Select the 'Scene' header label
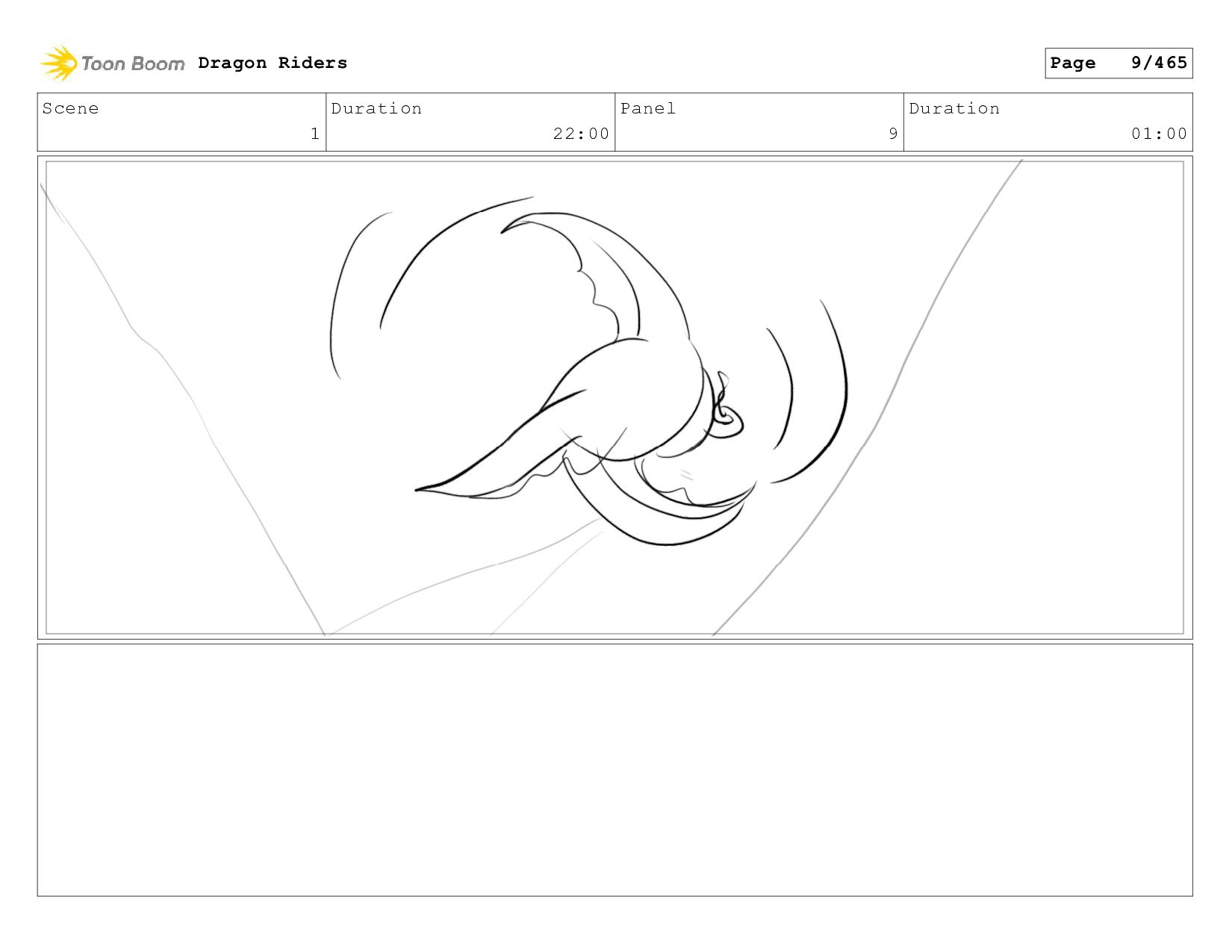This screenshot has height=952, width=1232. 70,108
